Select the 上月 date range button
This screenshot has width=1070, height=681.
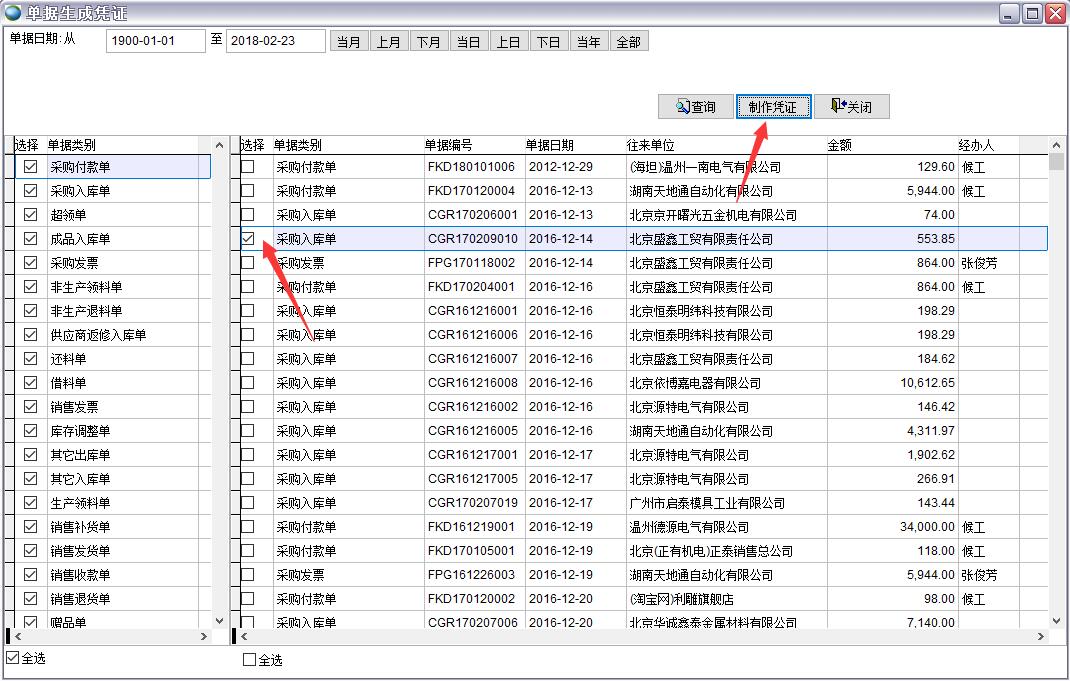click(x=389, y=42)
